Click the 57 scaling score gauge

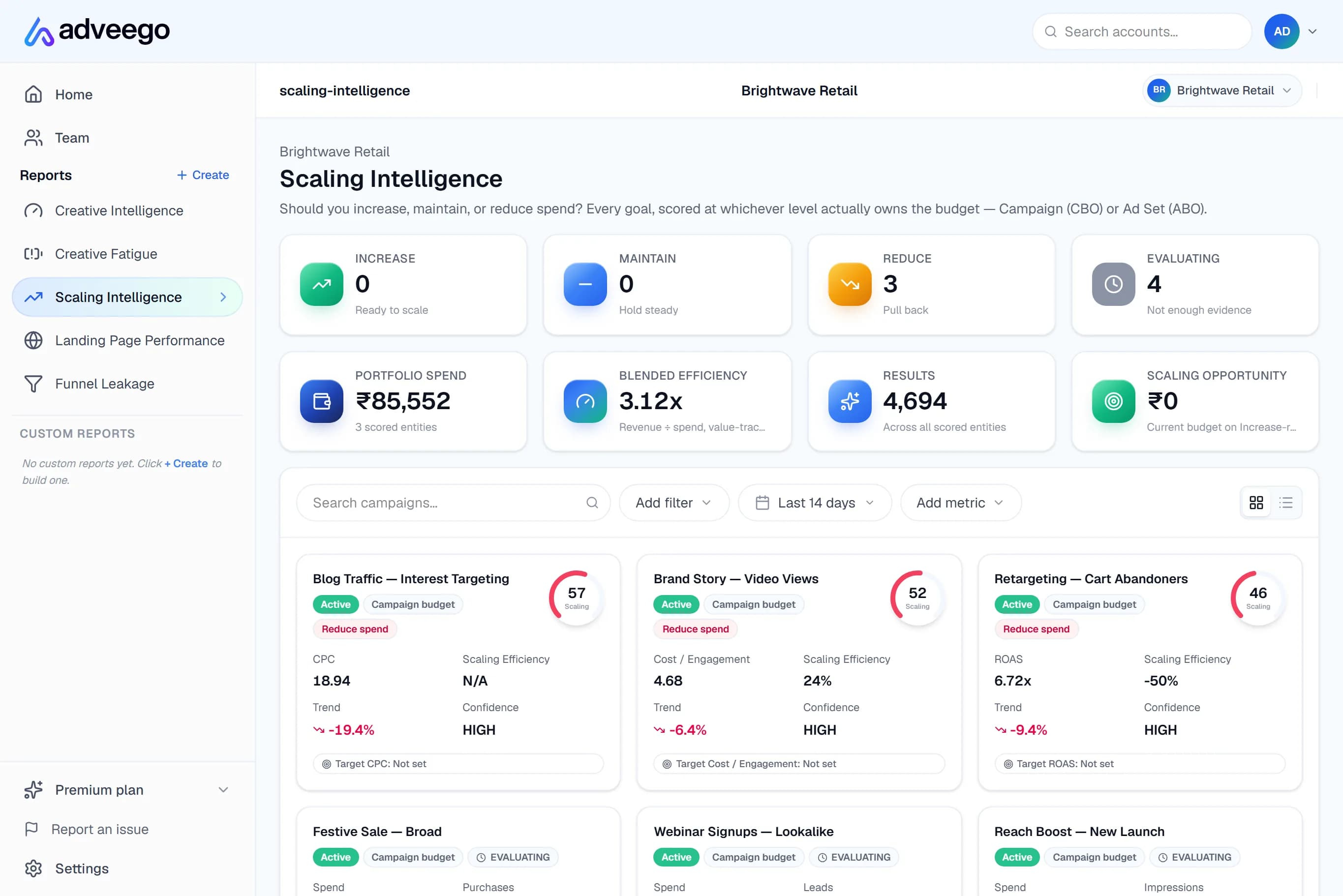[x=576, y=597]
